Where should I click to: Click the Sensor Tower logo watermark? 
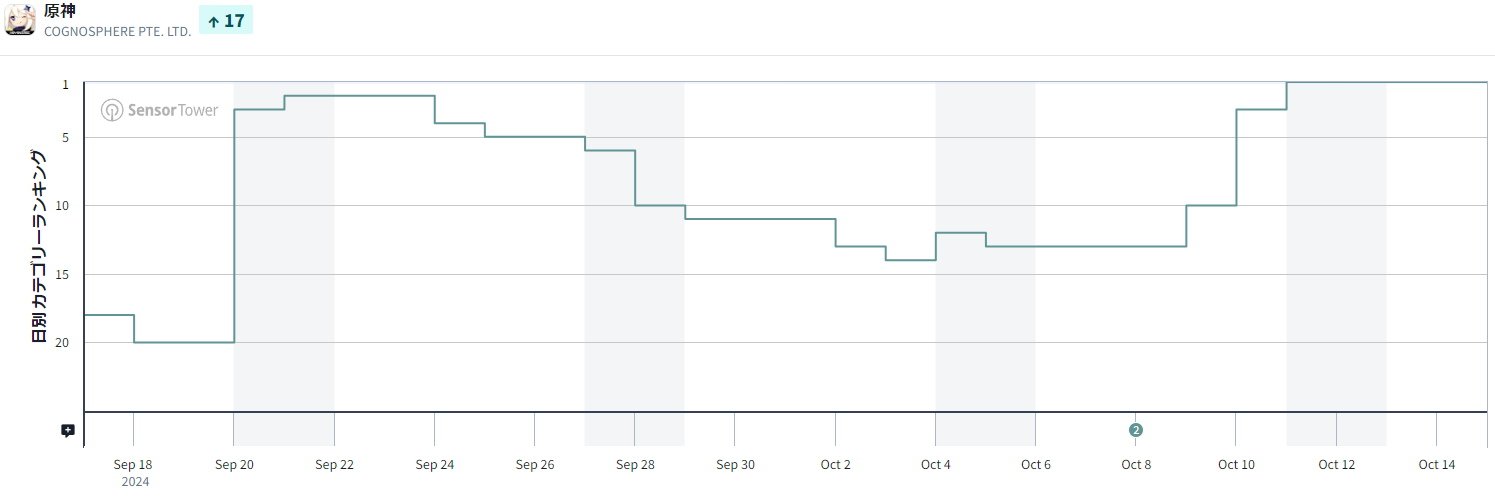[160, 110]
